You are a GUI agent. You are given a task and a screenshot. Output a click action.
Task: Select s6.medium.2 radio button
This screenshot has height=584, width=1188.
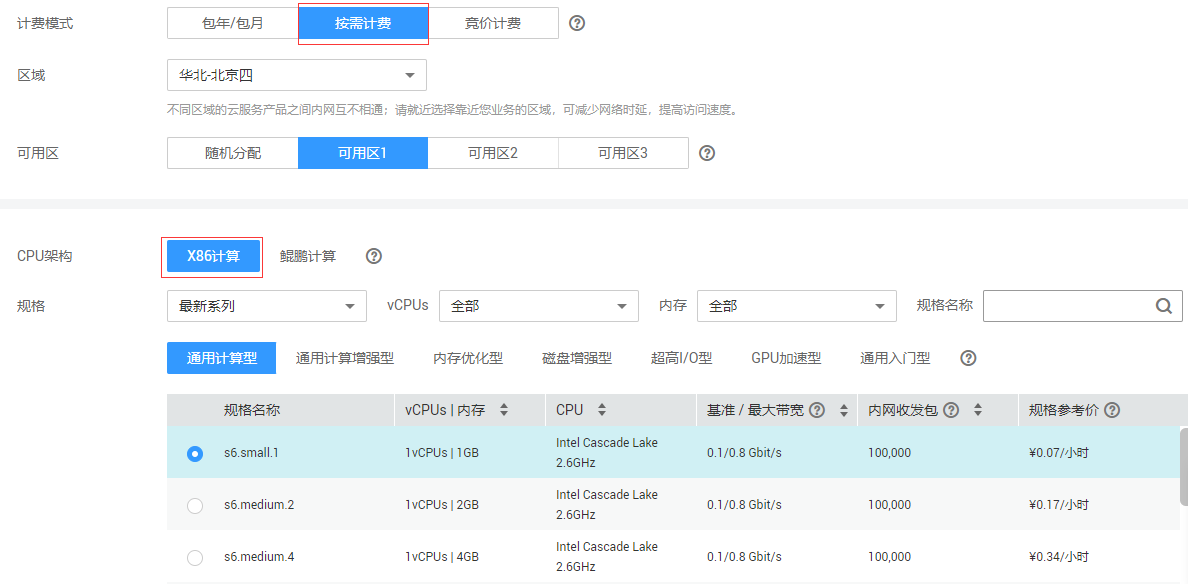(195, 505)
